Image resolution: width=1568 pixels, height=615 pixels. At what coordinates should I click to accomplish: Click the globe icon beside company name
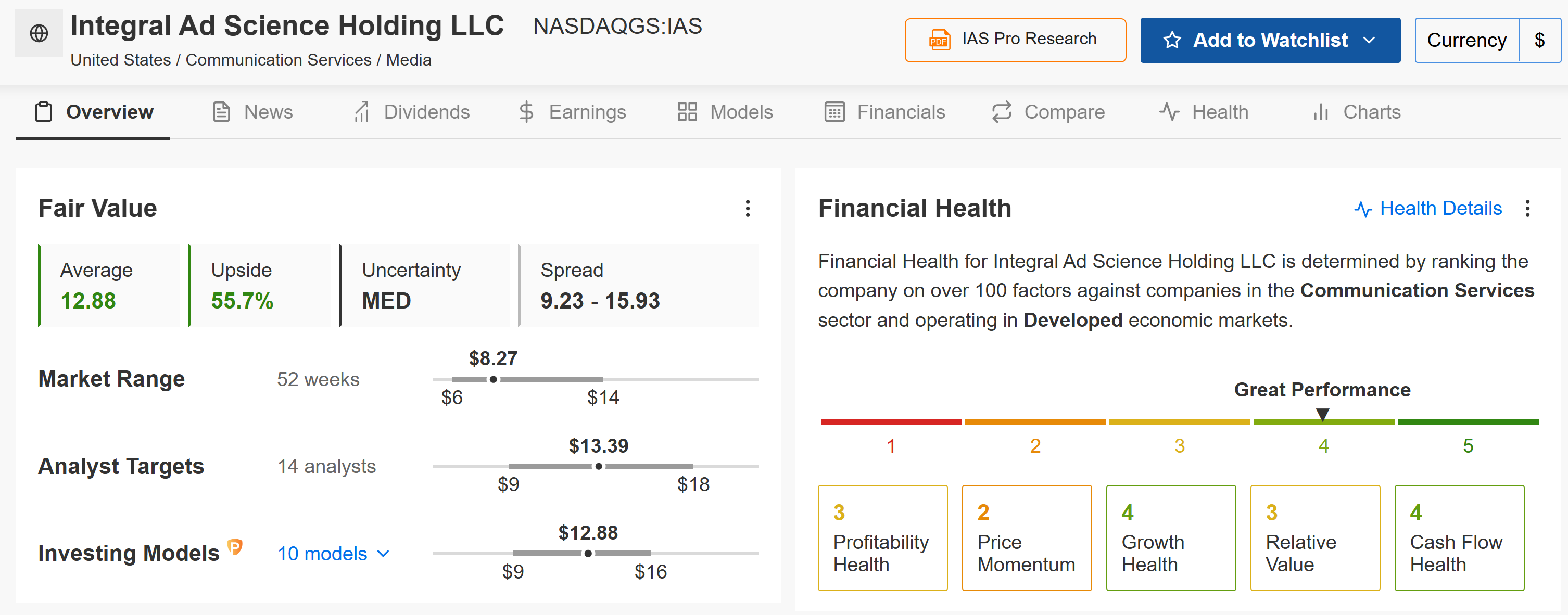click(39, 33)
